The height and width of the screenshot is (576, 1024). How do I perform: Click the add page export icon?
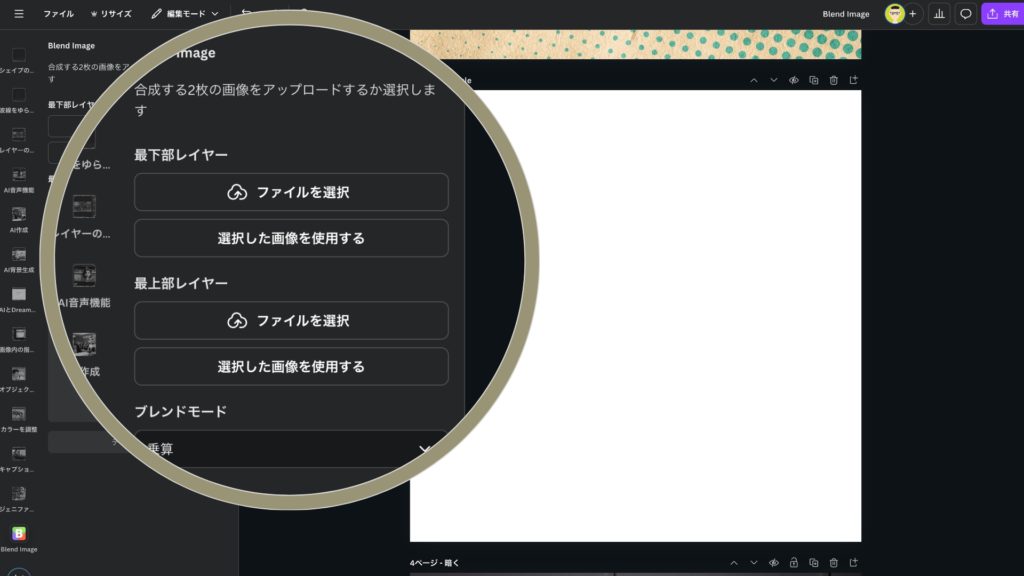pos(853,80)
